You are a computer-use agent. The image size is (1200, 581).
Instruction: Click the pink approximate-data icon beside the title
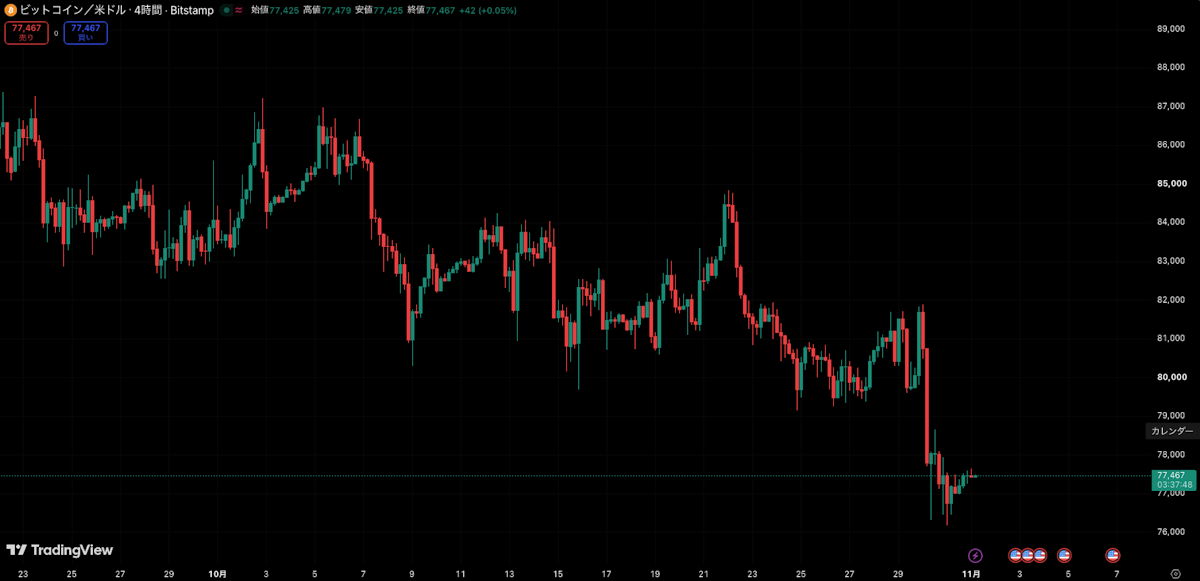pos(239,9)
